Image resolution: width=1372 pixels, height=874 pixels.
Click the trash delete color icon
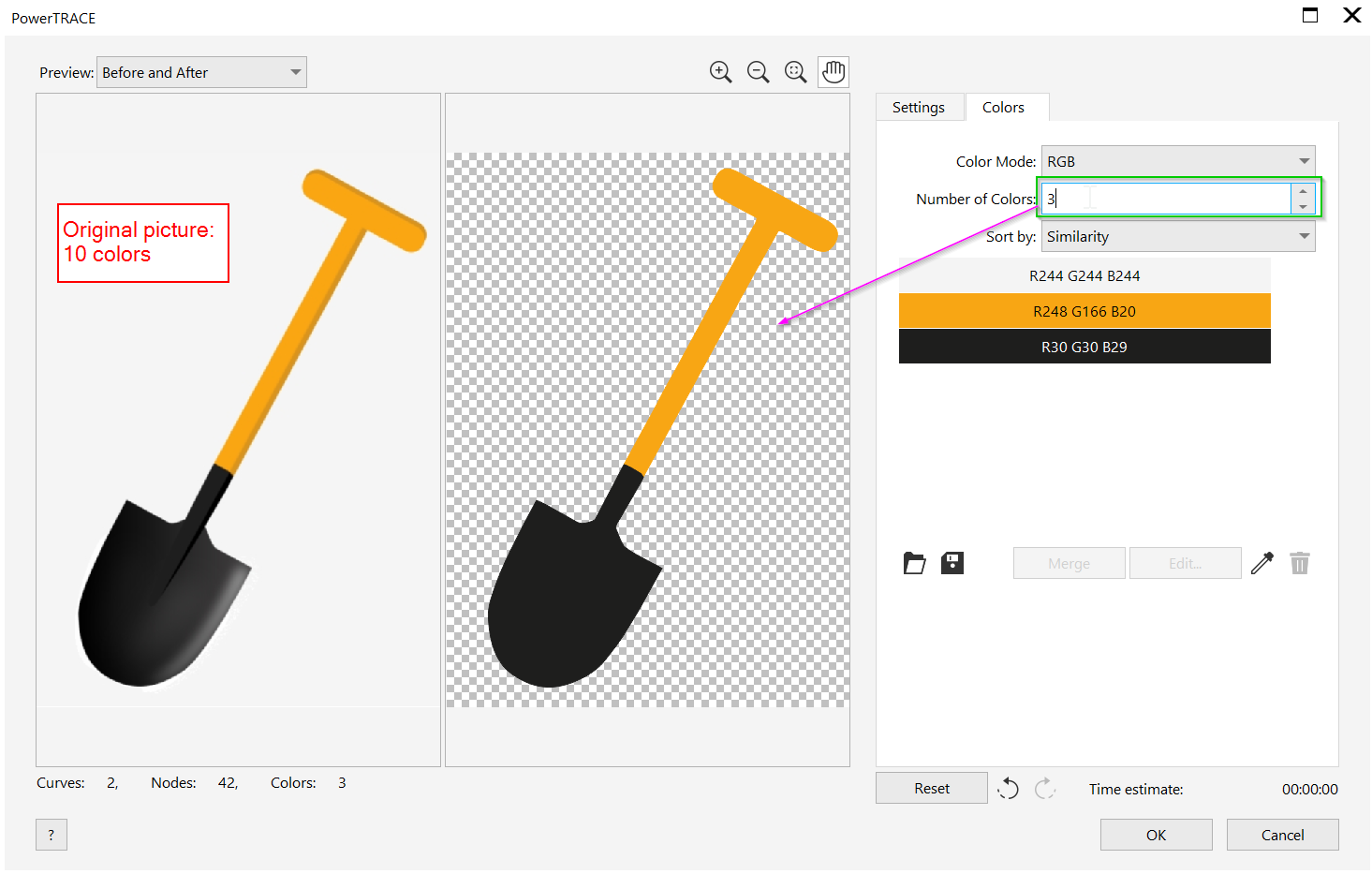click(1300, 563)
